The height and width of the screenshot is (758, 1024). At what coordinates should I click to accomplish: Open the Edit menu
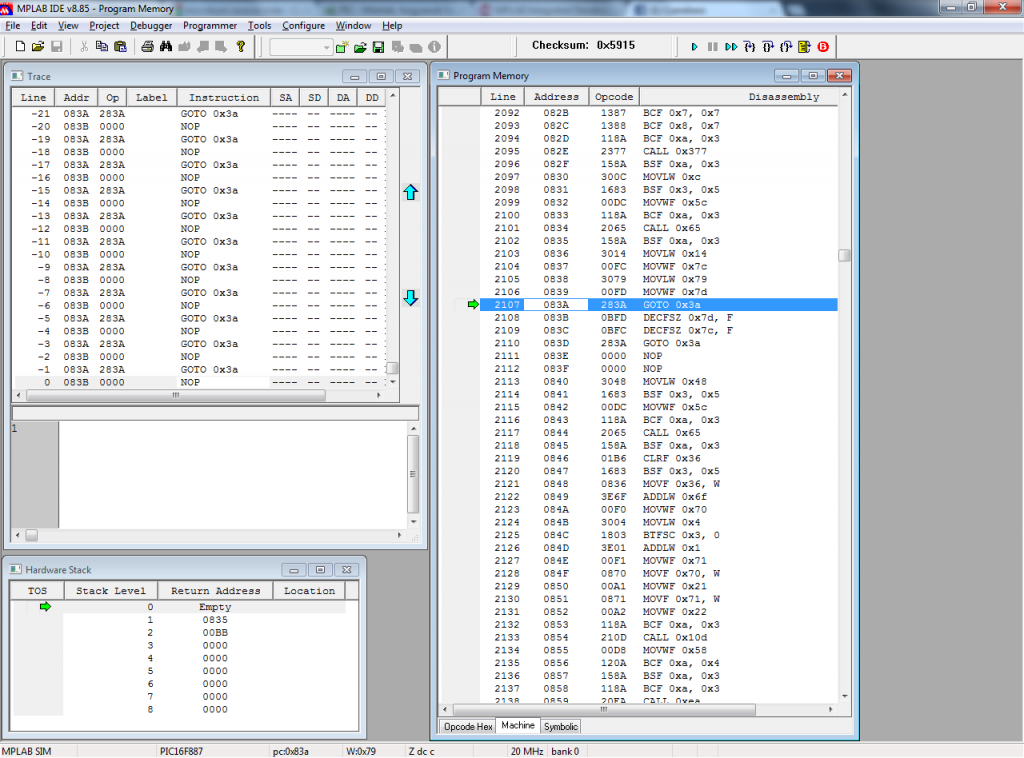point(39,25)
